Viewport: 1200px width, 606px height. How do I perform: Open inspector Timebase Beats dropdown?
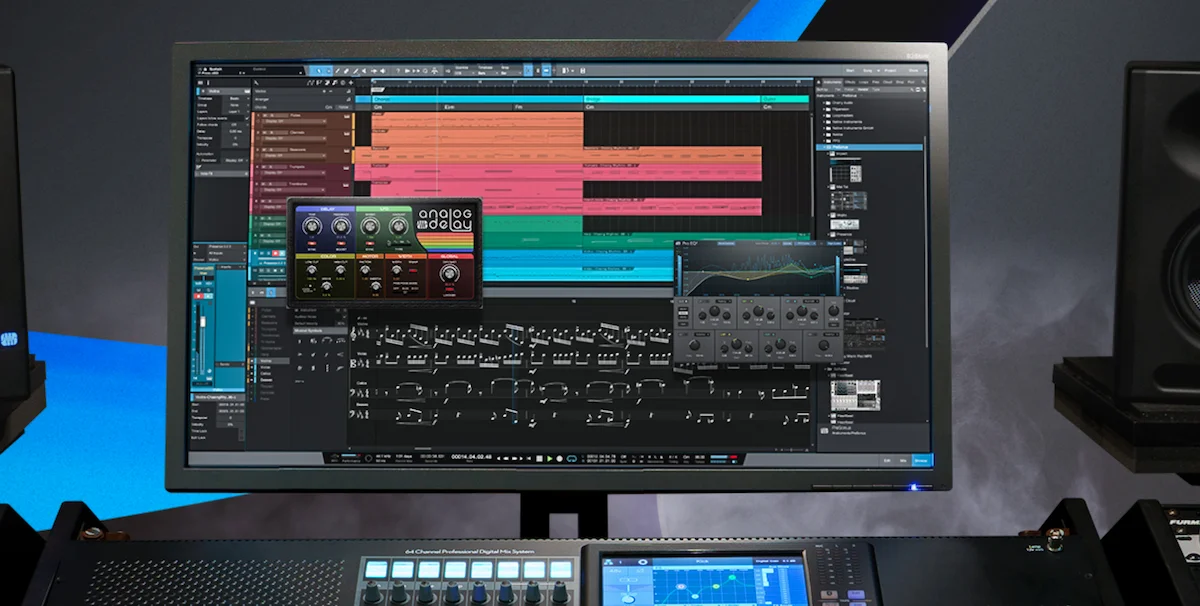point(236,99)
